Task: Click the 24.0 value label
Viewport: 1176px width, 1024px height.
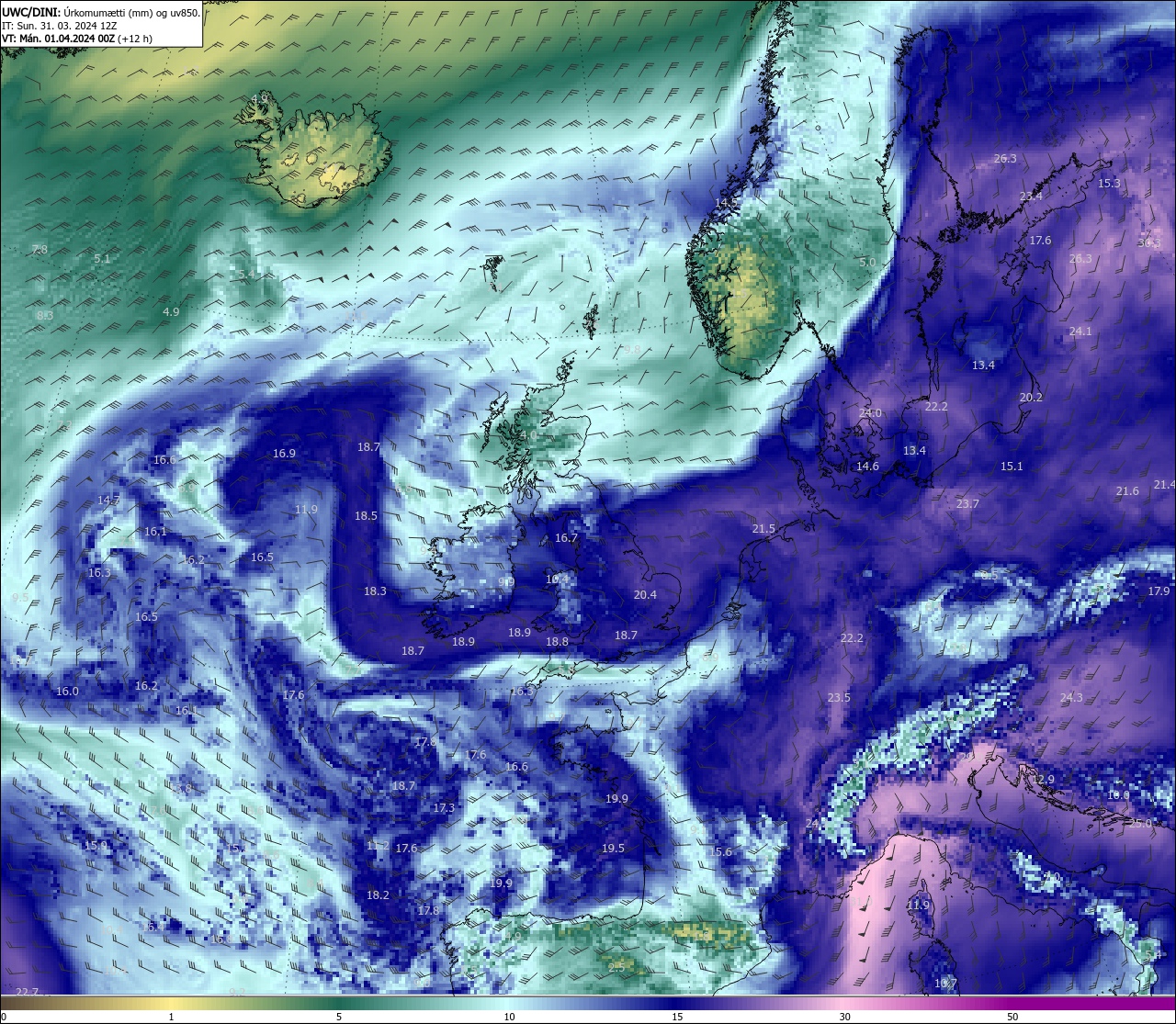Action: pyautogui.click(x=870, y=412)
